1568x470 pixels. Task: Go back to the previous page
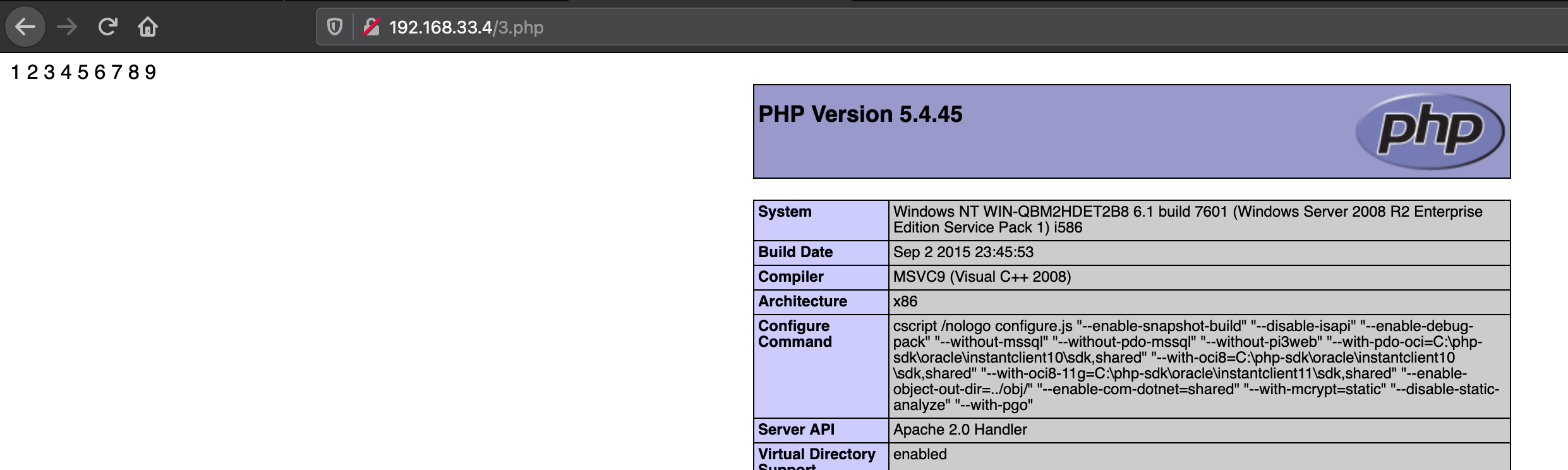click(25, 27)
